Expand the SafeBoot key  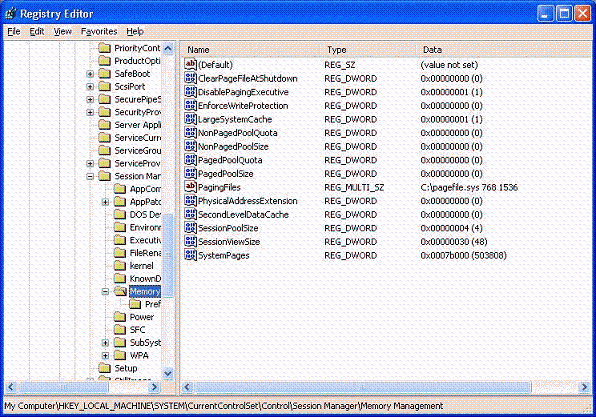click(x=90, y=74)
